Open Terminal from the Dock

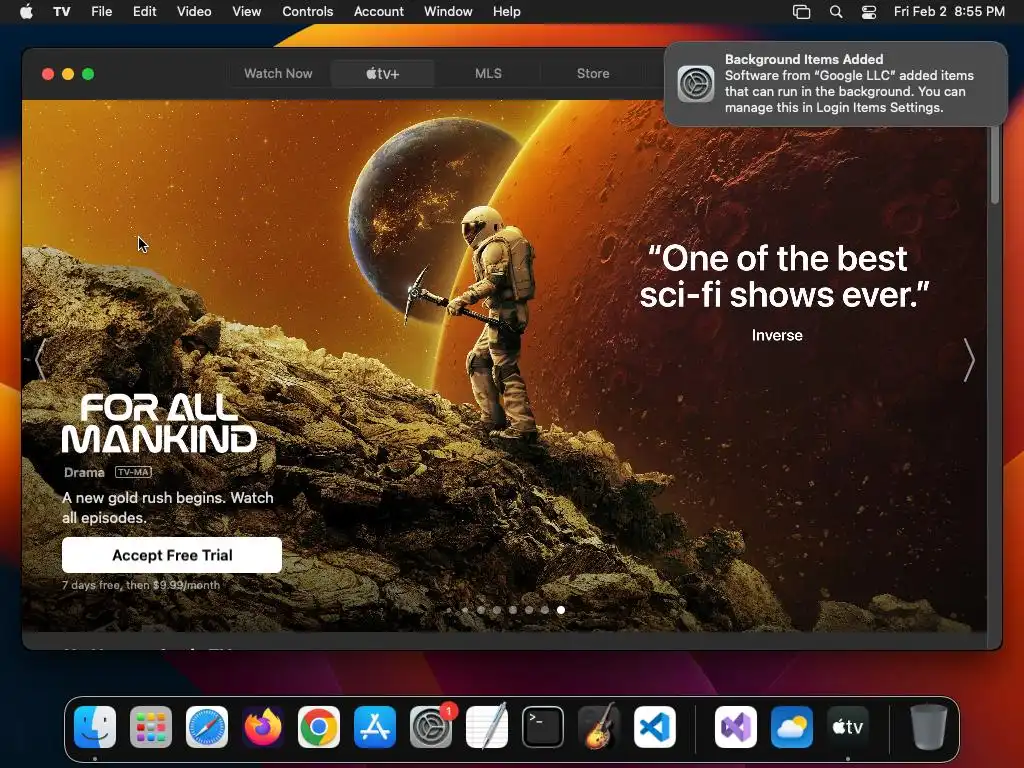point(543,727)
